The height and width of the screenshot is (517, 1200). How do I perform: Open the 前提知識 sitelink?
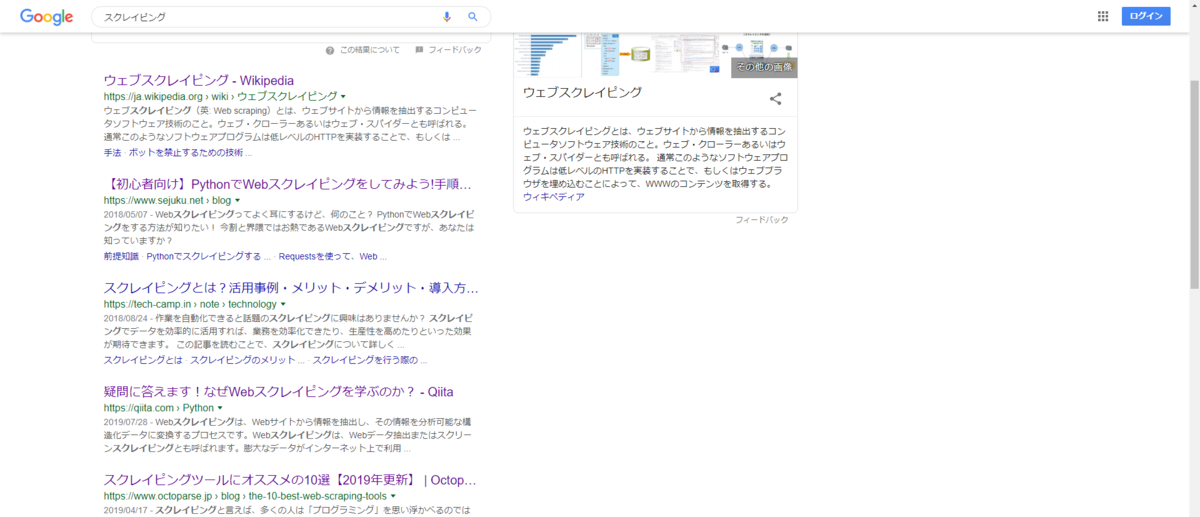[121, 256]
